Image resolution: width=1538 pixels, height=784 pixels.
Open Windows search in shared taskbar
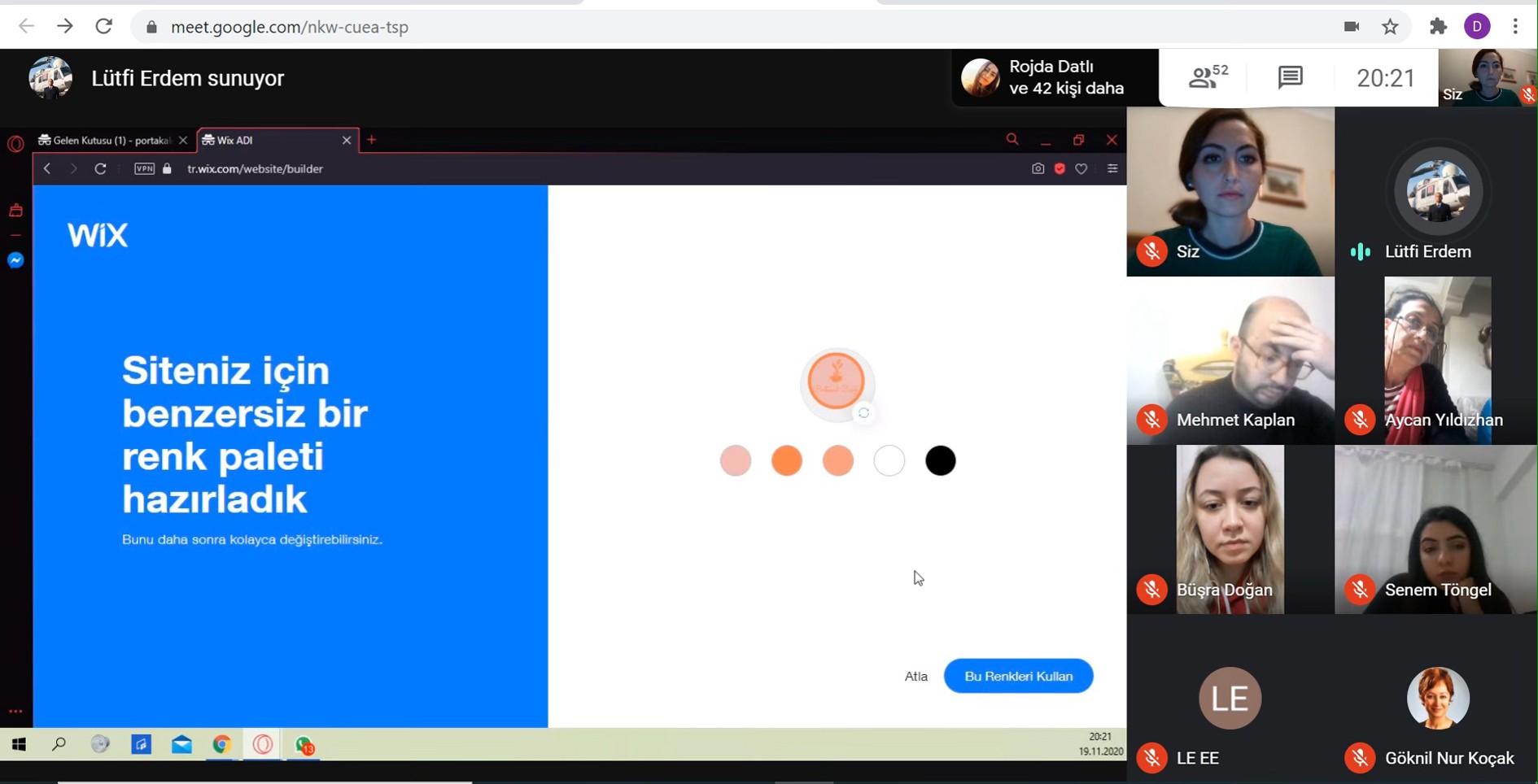click(59, 744)
